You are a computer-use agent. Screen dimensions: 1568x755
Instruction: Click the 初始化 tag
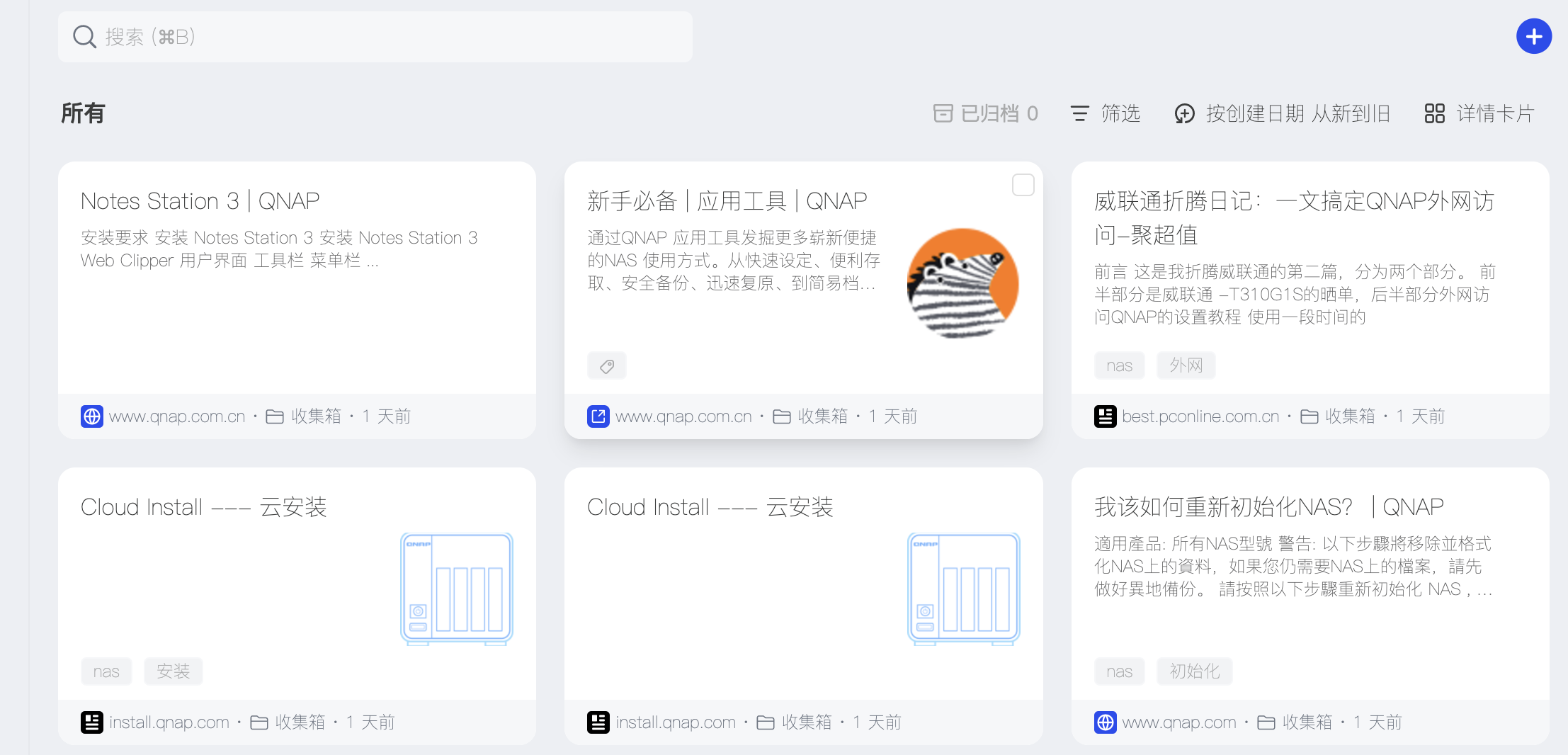(x=1194, y=671)
